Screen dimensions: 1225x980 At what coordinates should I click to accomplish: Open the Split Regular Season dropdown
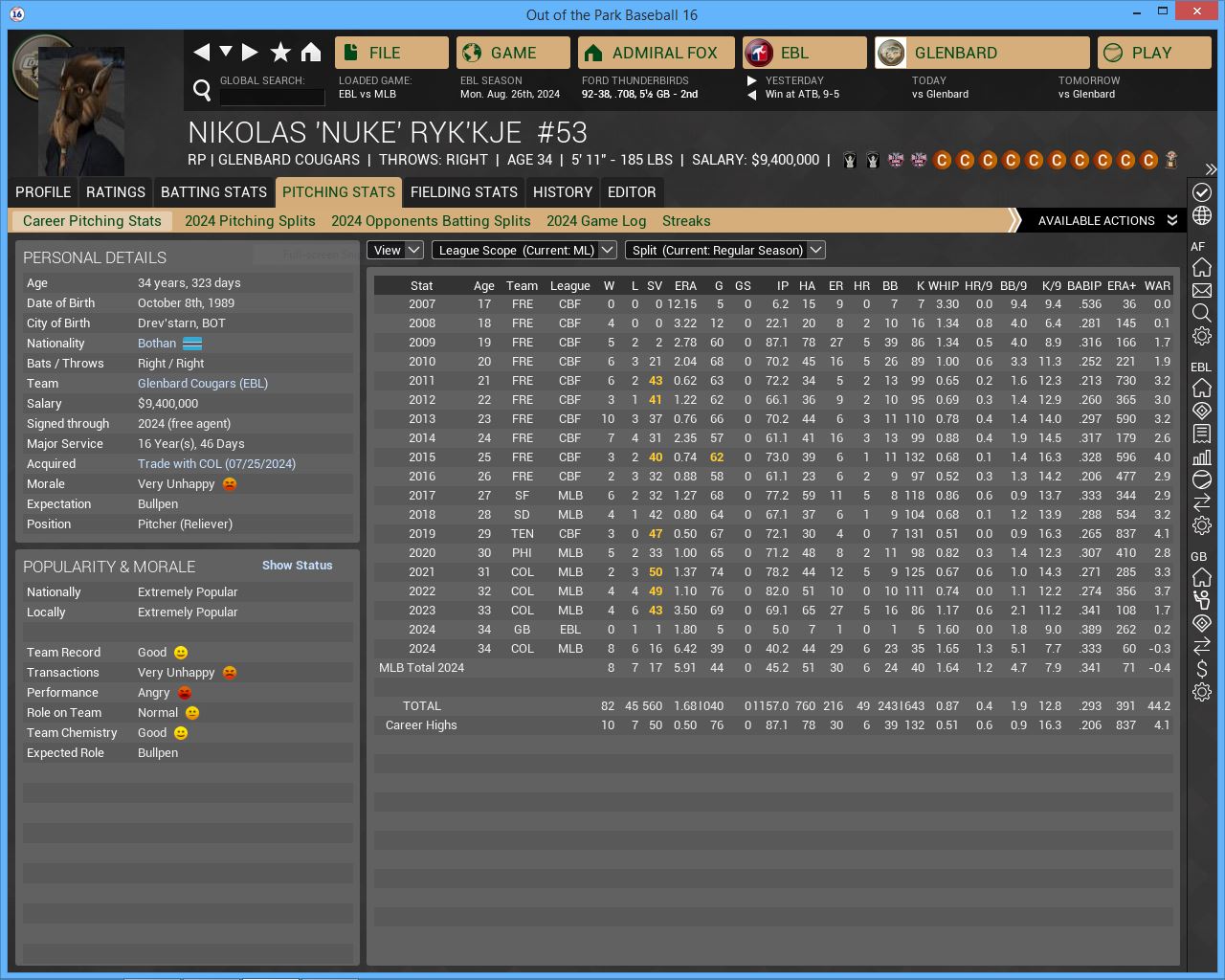point(724,250)
